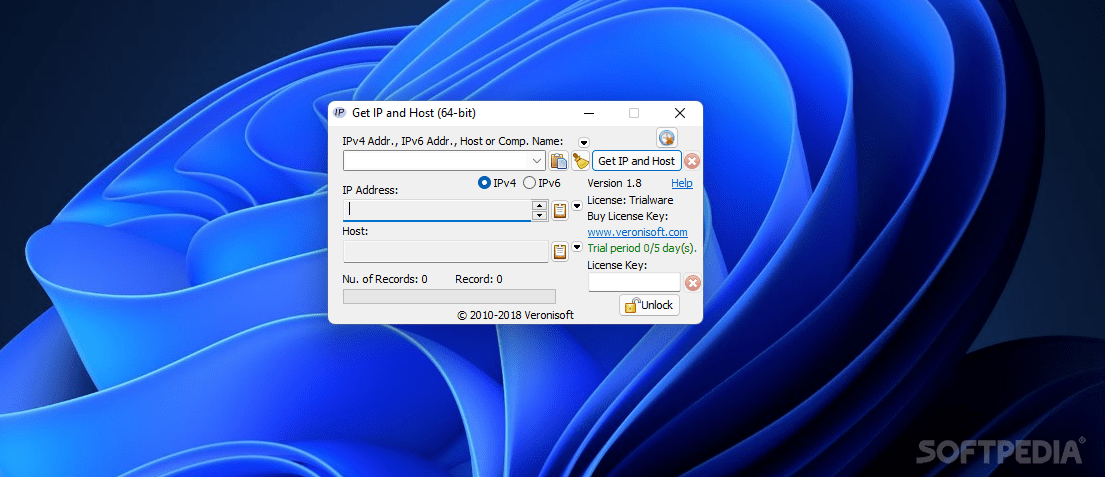Open the Help link
The height and width of the screenshot is (479, 1105).
pos(682,183)
